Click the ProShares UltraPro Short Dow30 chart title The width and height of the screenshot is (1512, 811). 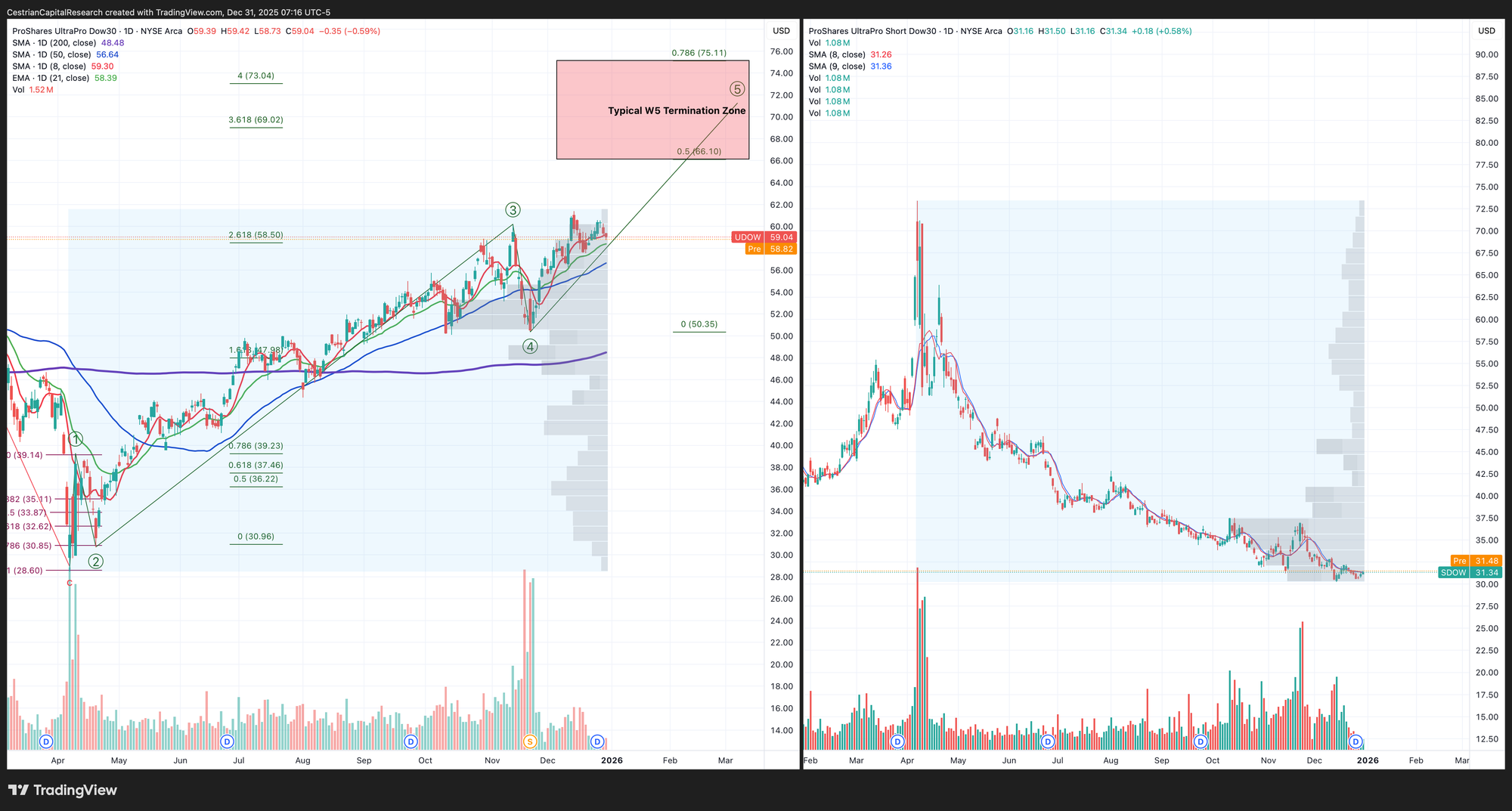pos(906,31)
